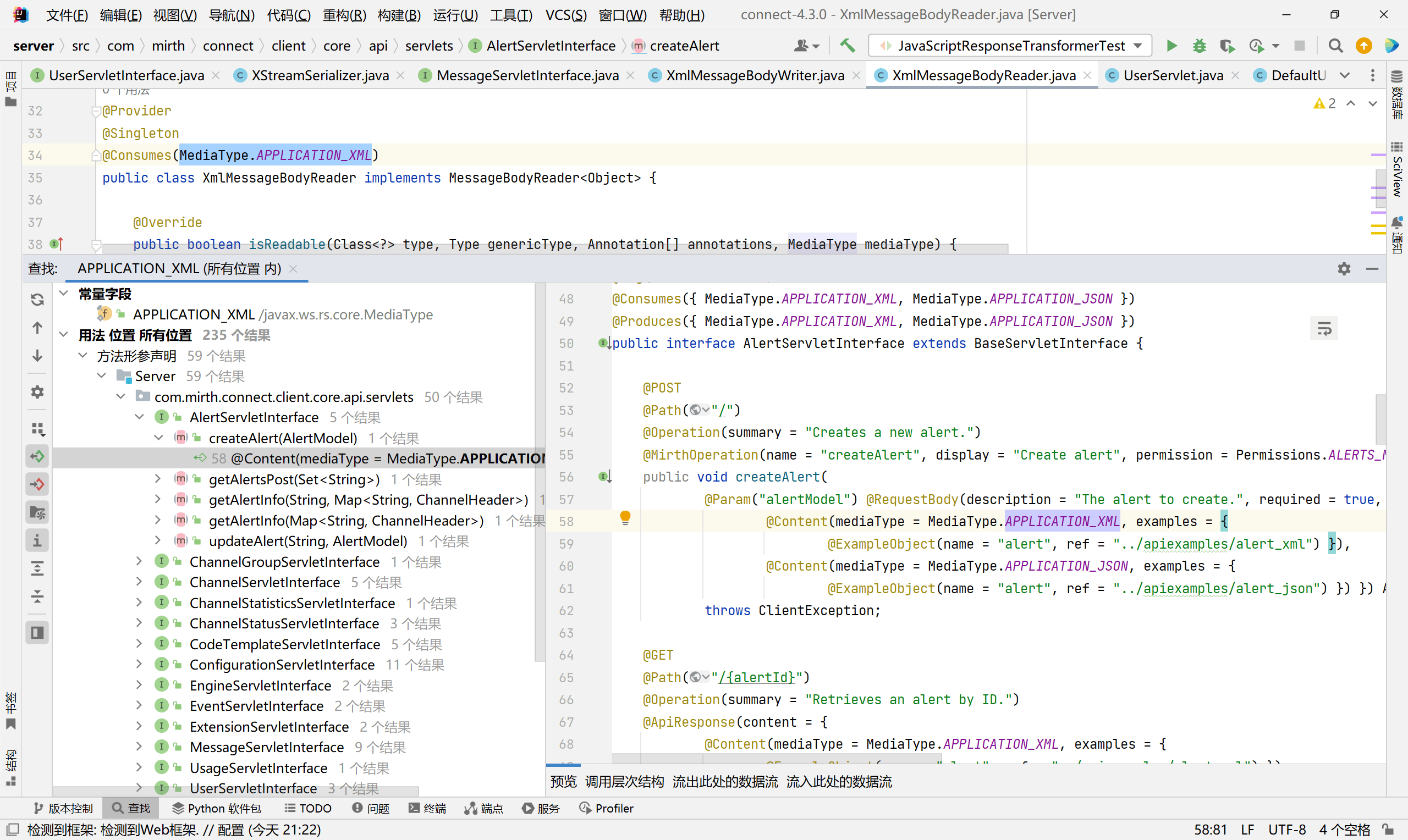Open the Profiler tool window
The width and height of the screenshot is (1408, 840).
coord(606,808)
